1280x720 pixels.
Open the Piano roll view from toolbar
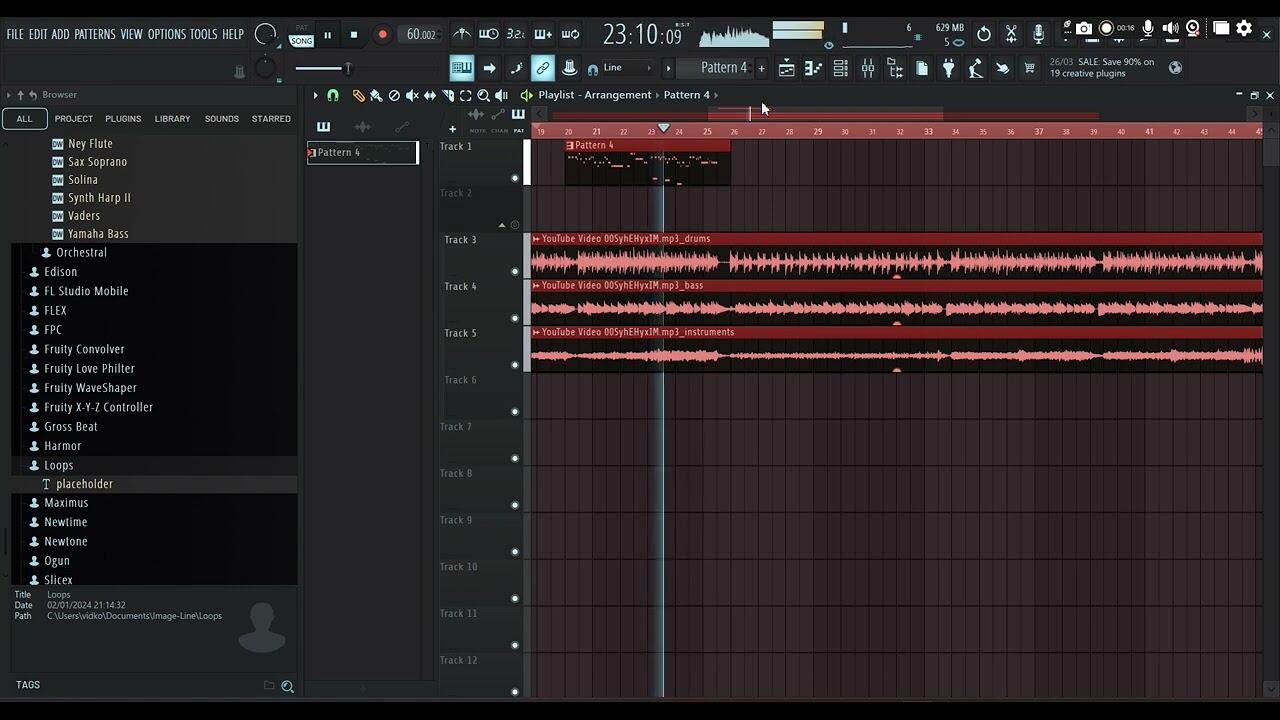814,68
